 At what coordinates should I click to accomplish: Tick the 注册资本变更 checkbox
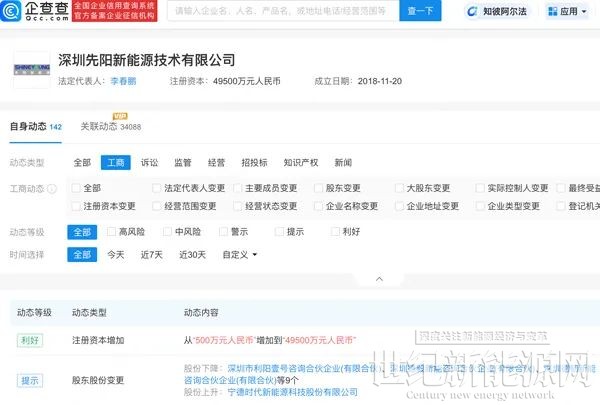[77, 206]
